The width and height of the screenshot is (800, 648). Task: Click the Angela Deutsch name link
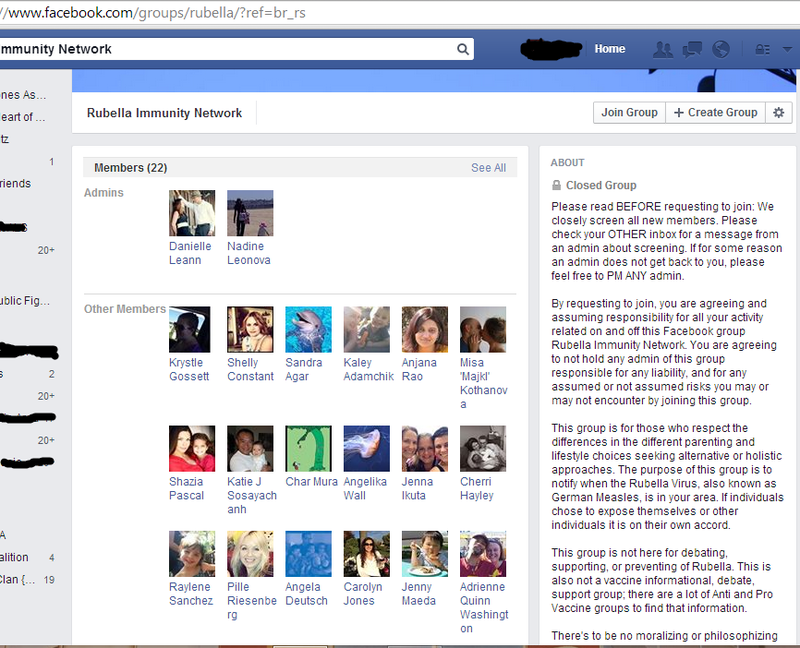point(306,594)
